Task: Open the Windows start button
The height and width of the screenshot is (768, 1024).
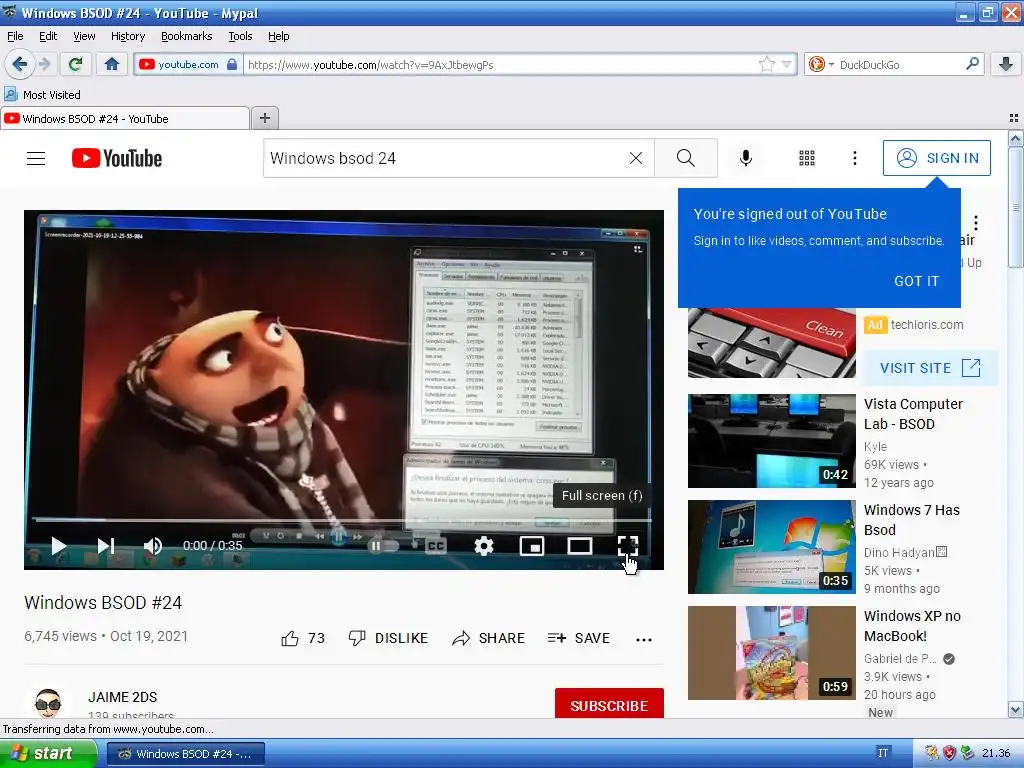Action: 48,753
